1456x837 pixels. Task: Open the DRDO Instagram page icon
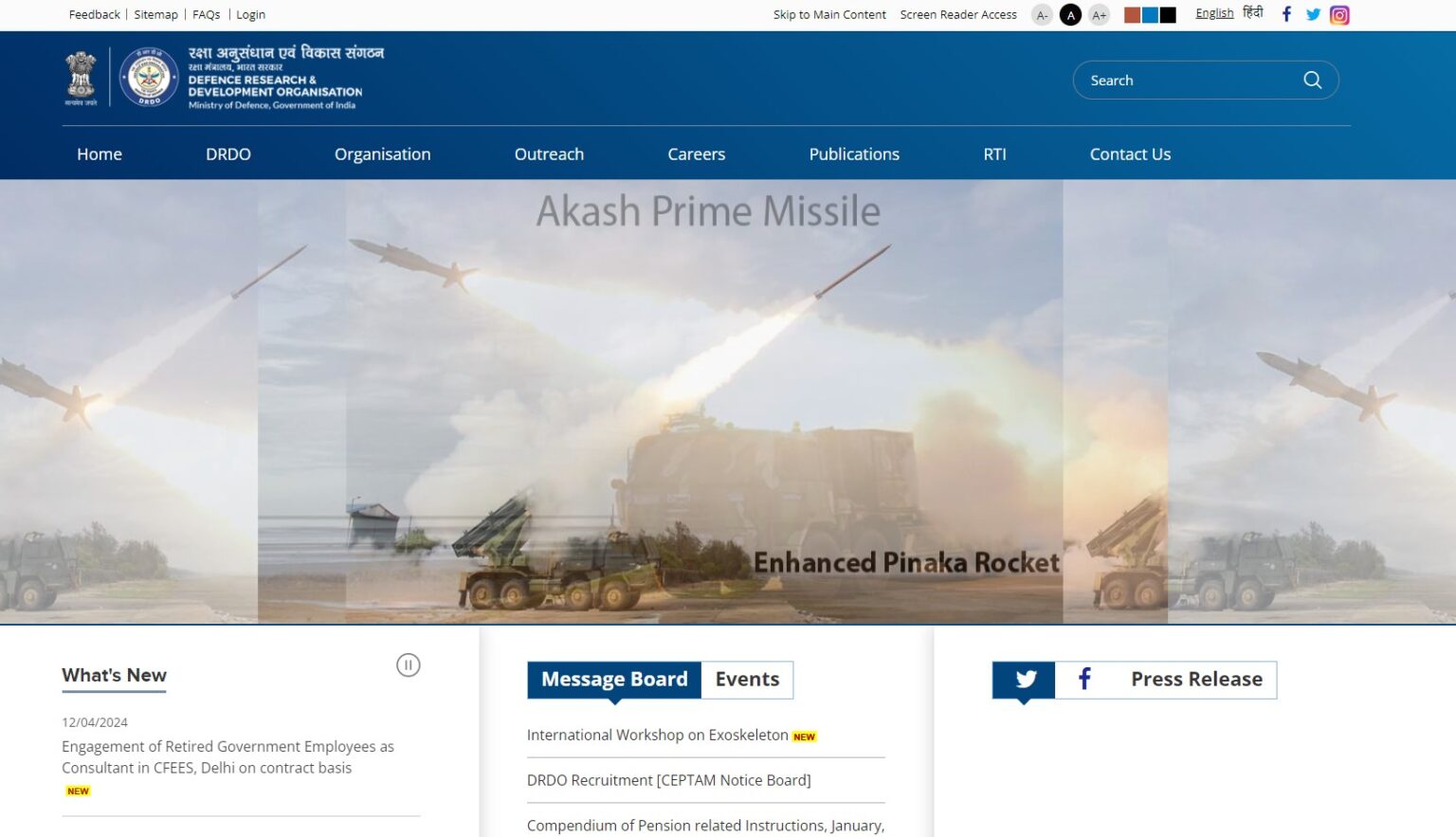(1338, 14)
